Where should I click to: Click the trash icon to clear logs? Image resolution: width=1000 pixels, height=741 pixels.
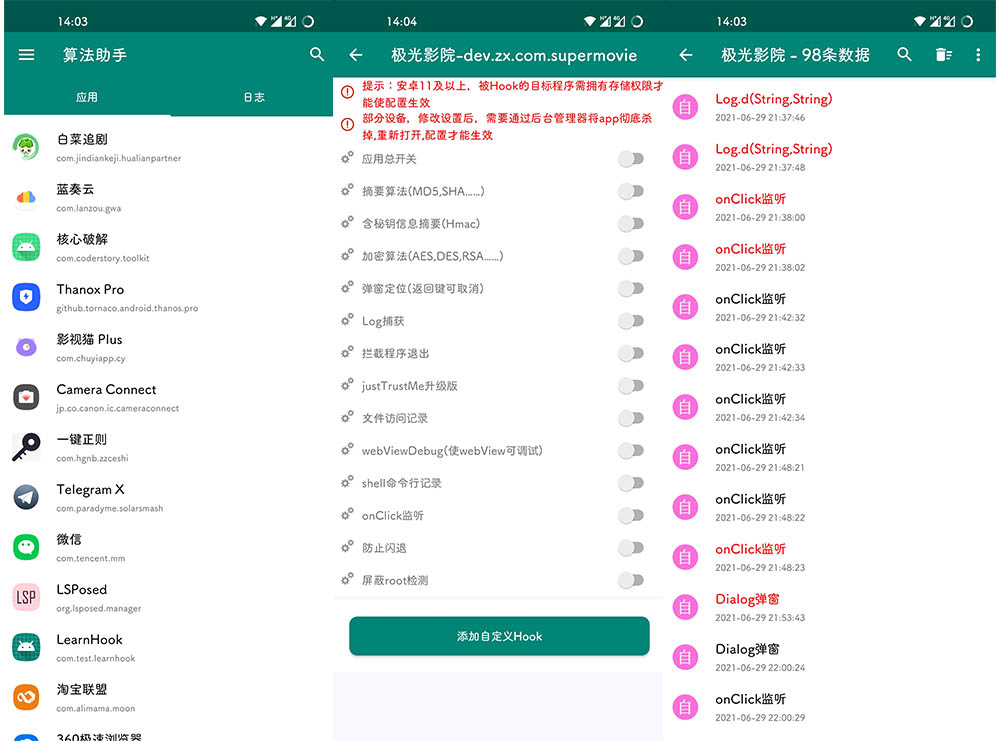(x=943, y=55)
